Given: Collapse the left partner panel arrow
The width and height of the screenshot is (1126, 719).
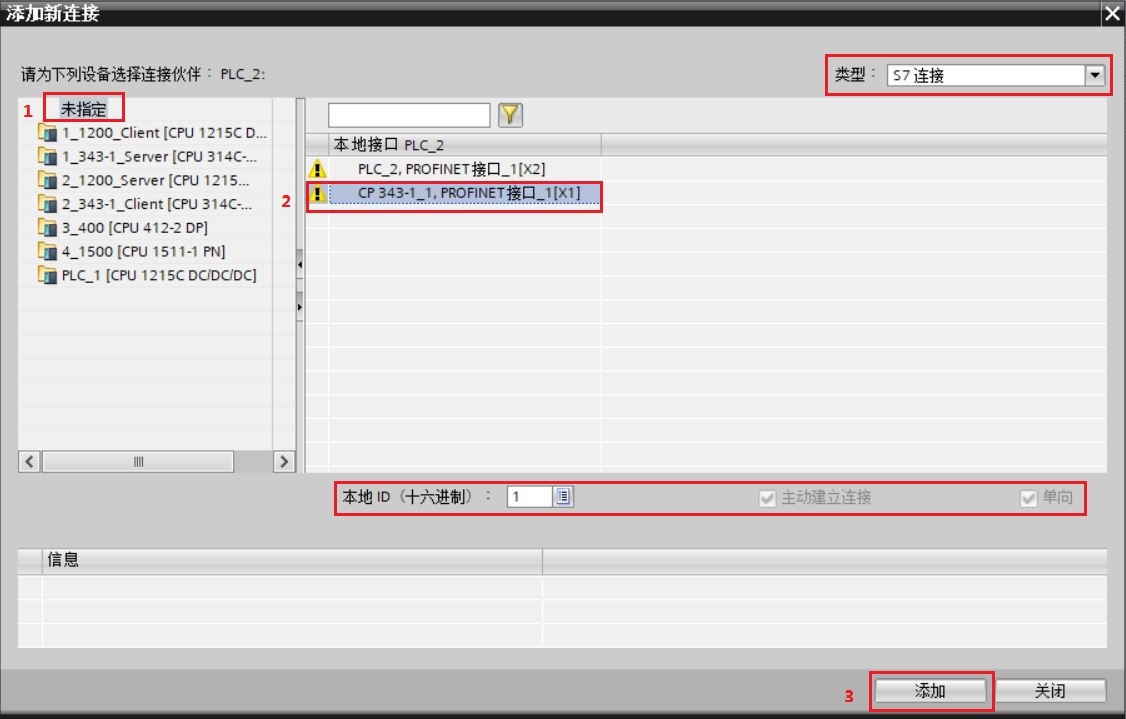Looking at the screenshot, I should tap(299, 264).
